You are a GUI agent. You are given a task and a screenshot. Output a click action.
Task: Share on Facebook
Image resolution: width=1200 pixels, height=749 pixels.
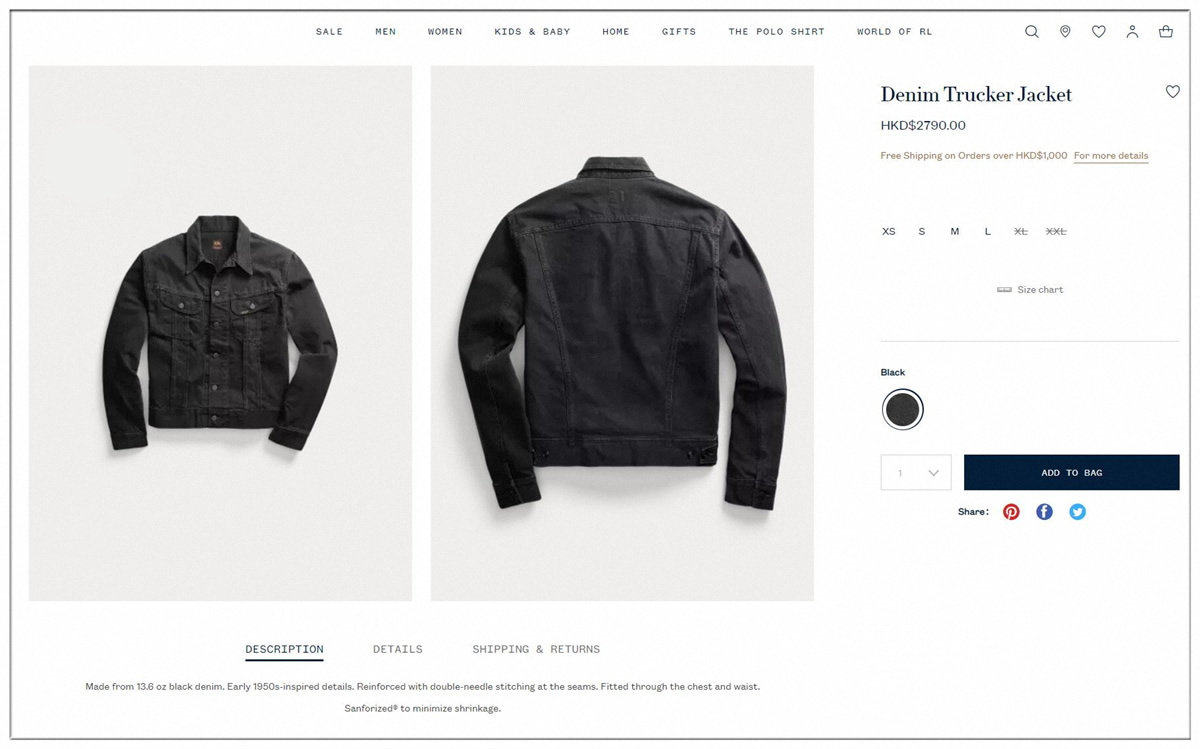click(x=1044, y=512)
